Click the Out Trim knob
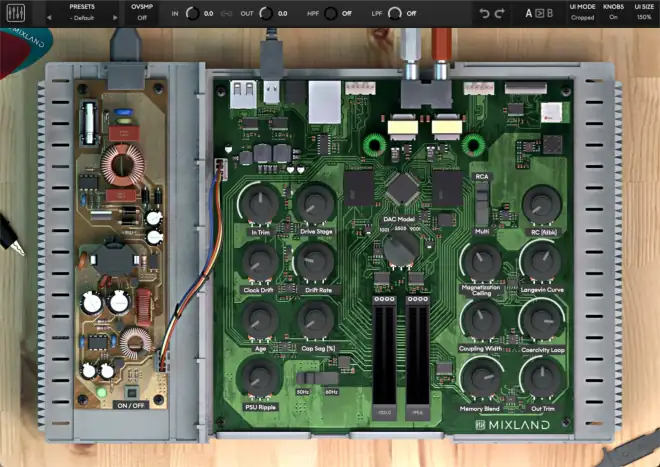Screen dimensions: 660x467 542,379
